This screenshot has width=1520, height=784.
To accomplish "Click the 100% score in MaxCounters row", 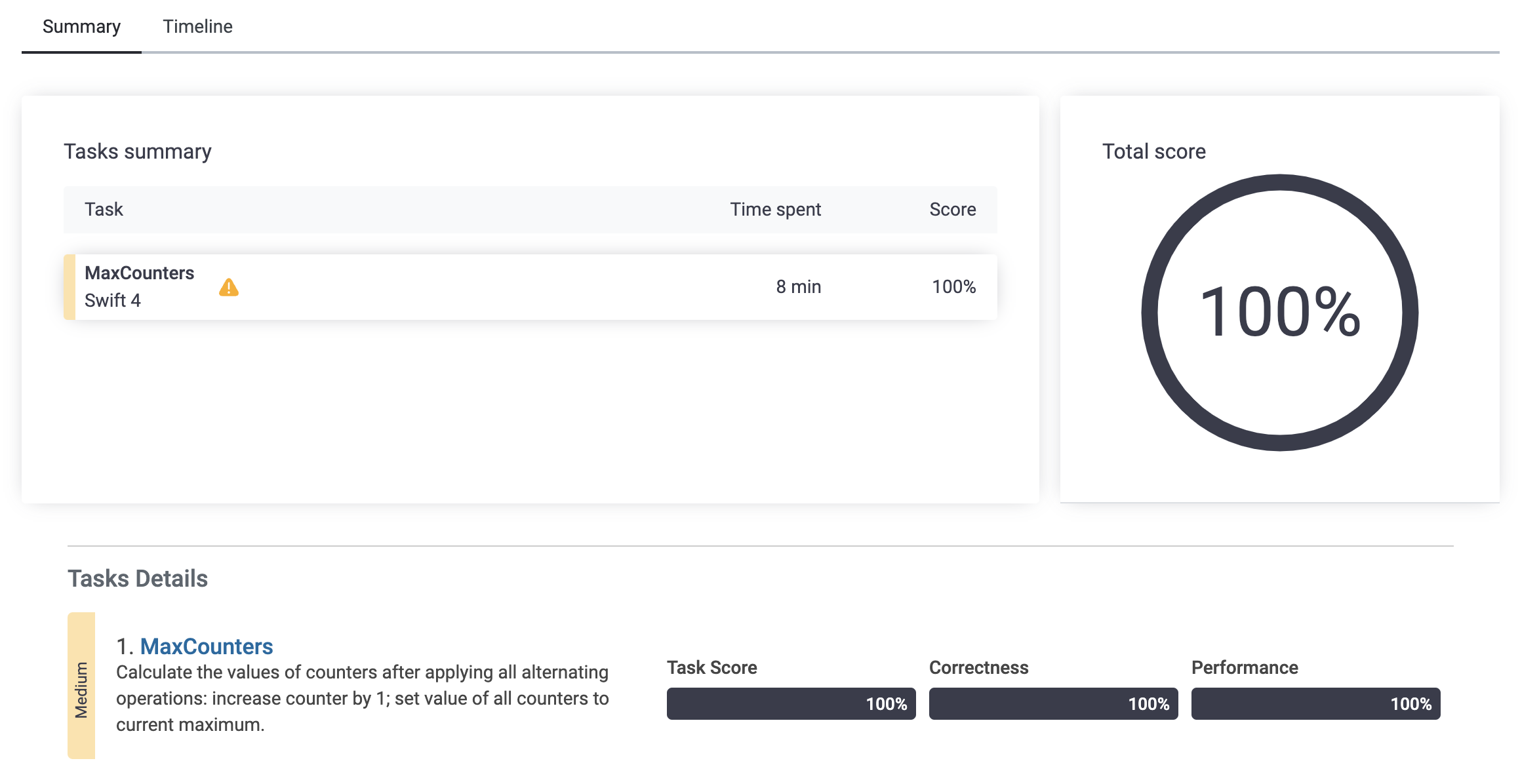I will pos(953,286).
